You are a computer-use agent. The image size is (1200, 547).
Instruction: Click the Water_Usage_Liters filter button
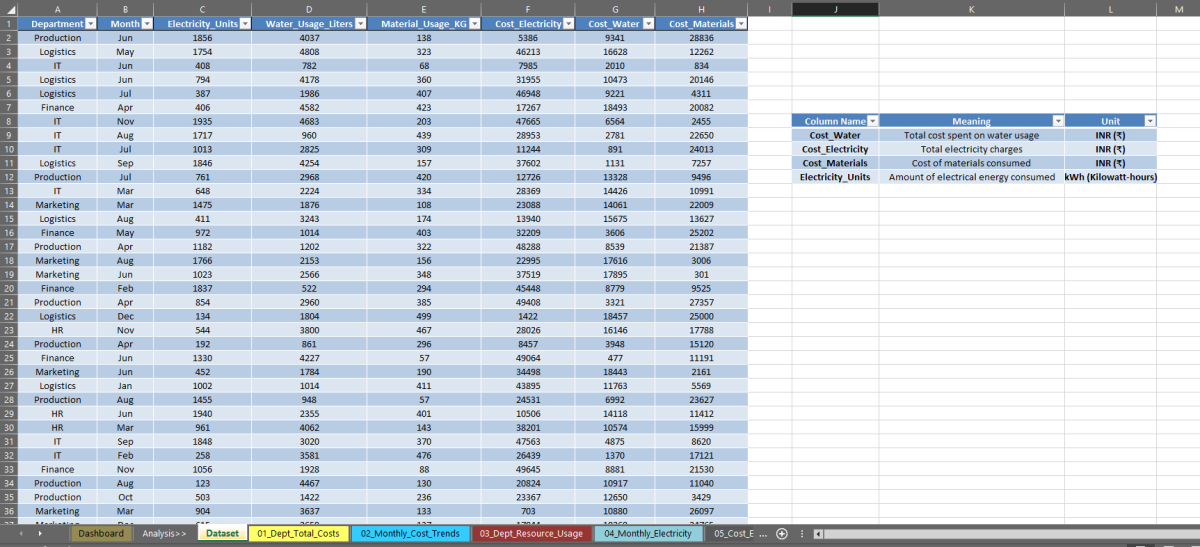click(360, 23)
